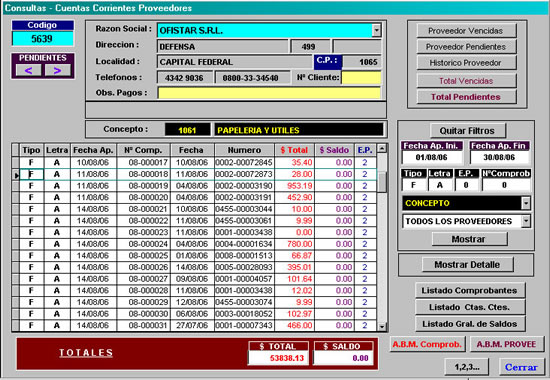The width and height of the screenshot is (550, 380).
Task: Click the current row selector arrow marker
Action: tap(16, 174)
